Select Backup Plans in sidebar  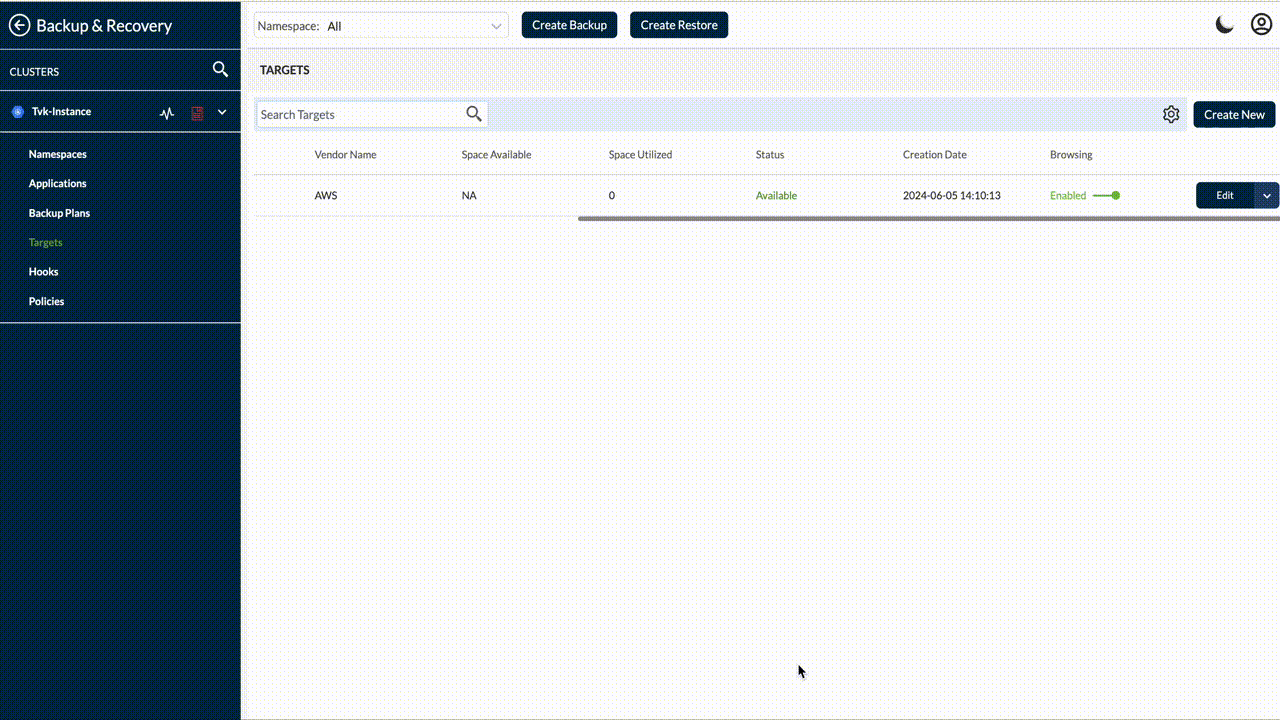pos(59,213)
